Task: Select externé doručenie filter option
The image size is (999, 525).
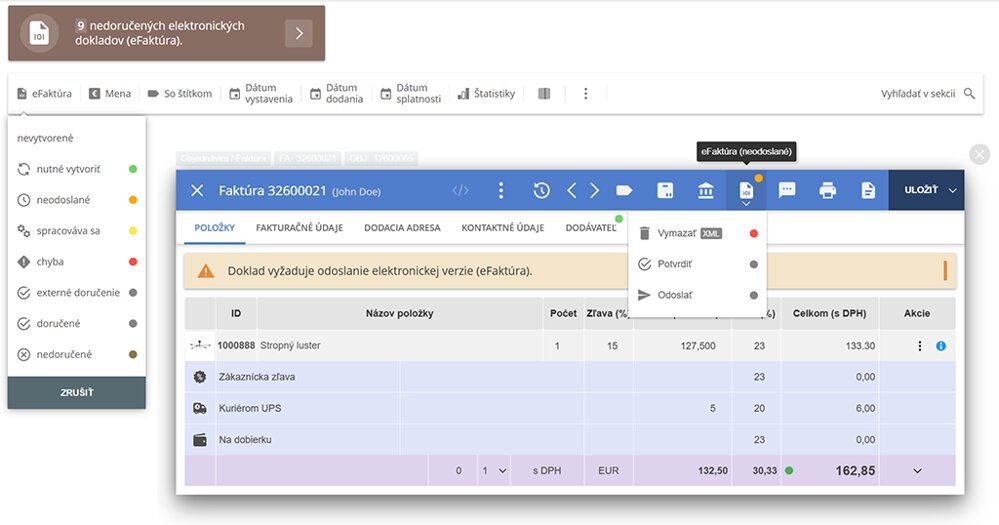Action: point(76,292)
